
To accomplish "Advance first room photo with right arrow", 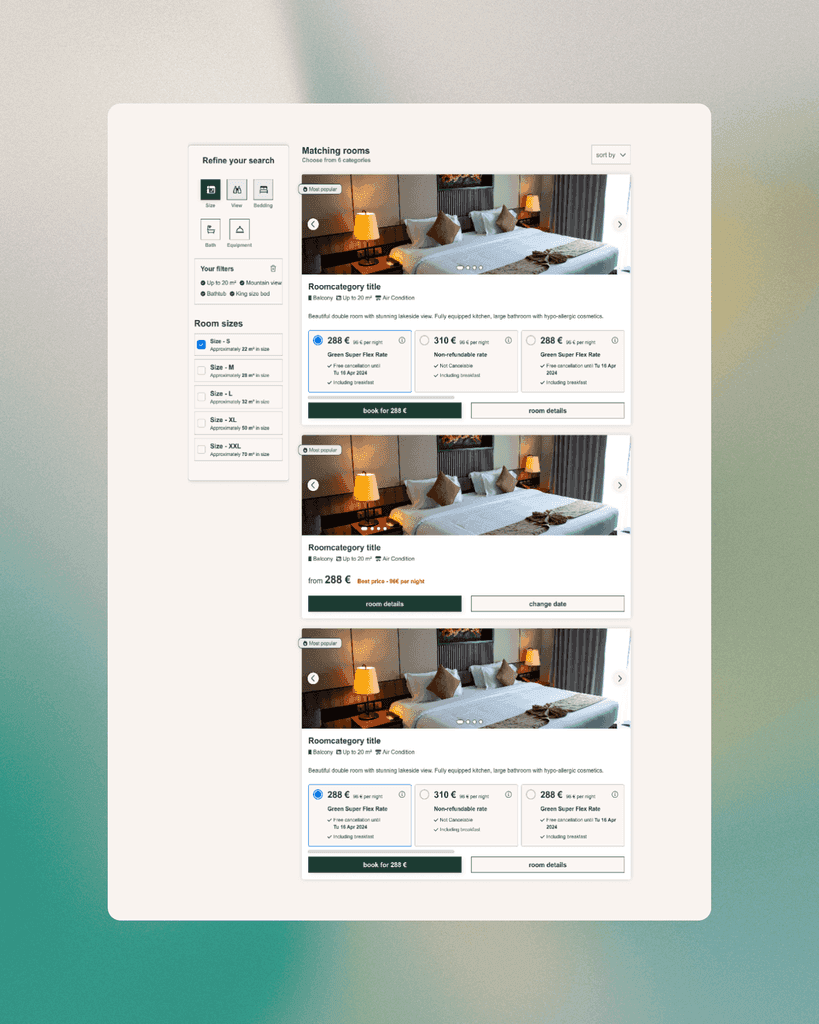I will [619, 224].
